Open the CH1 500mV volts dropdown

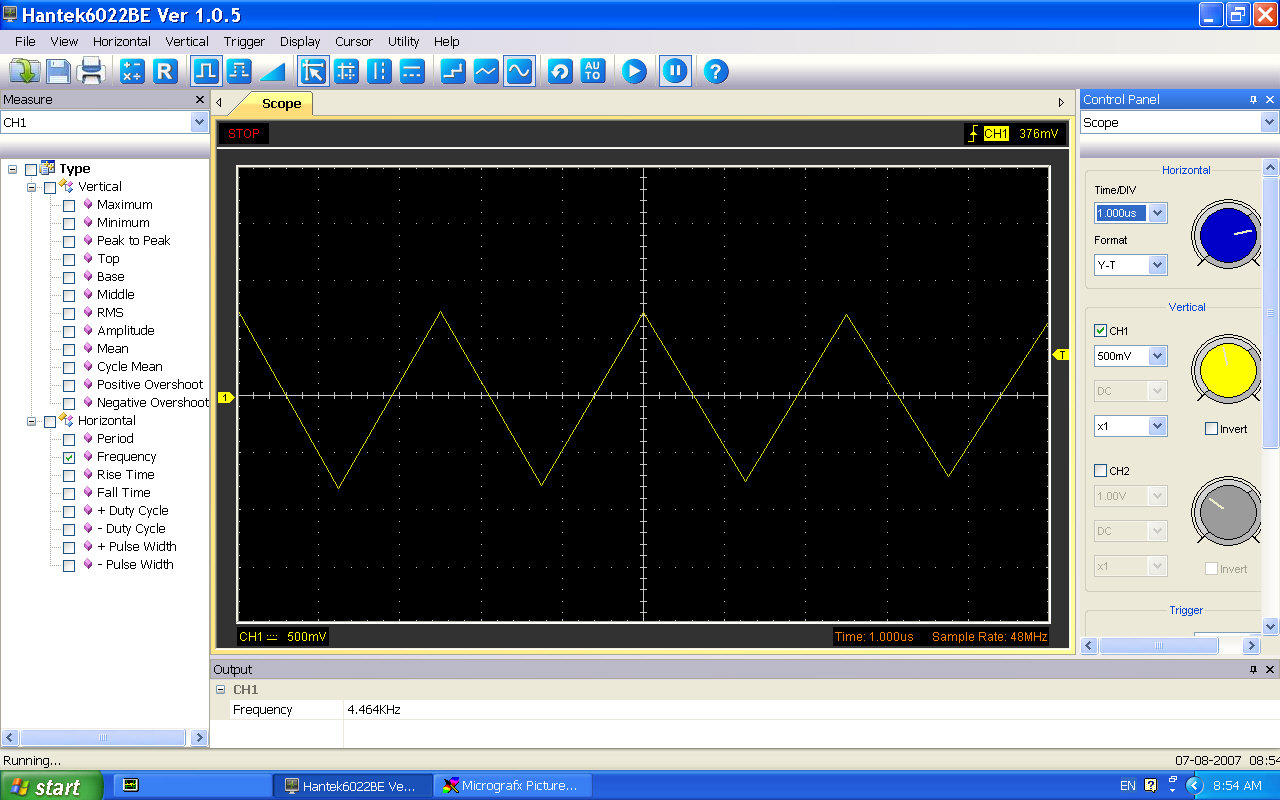(x=1157, y=356)
